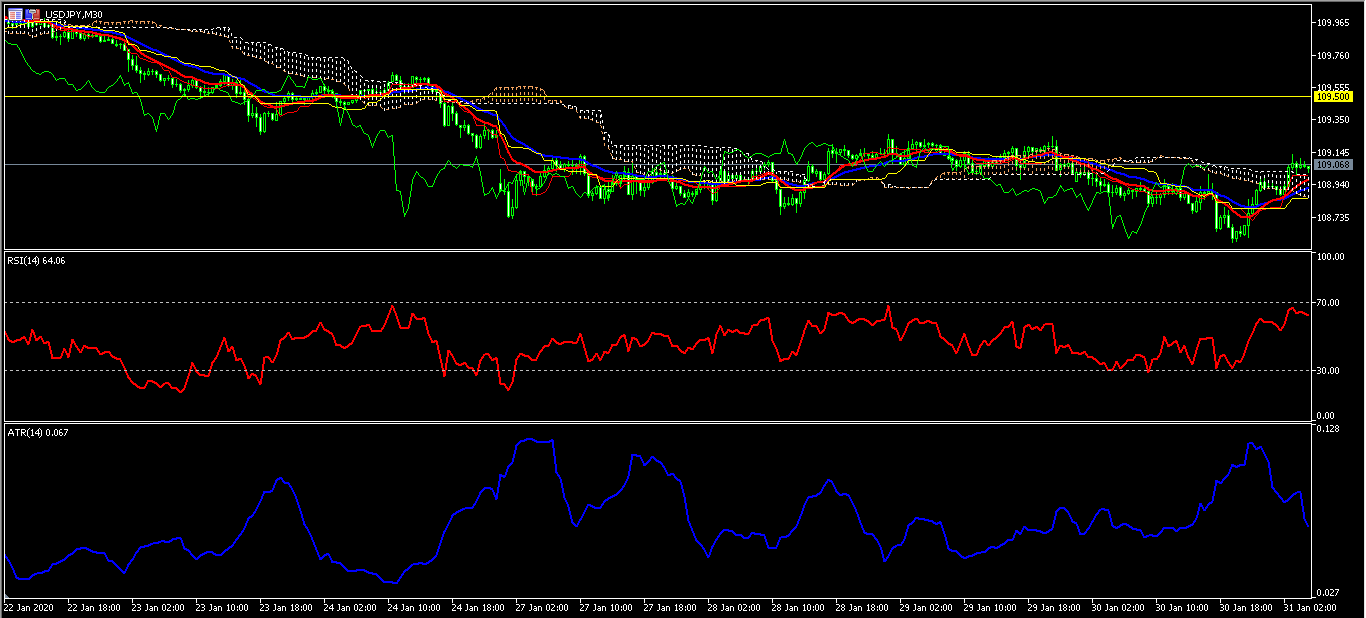The width and height of the screenshot is (1366, 618).
Task: Click the 29 Jan 18:00 time label
Action: (x=1053, y=607)
